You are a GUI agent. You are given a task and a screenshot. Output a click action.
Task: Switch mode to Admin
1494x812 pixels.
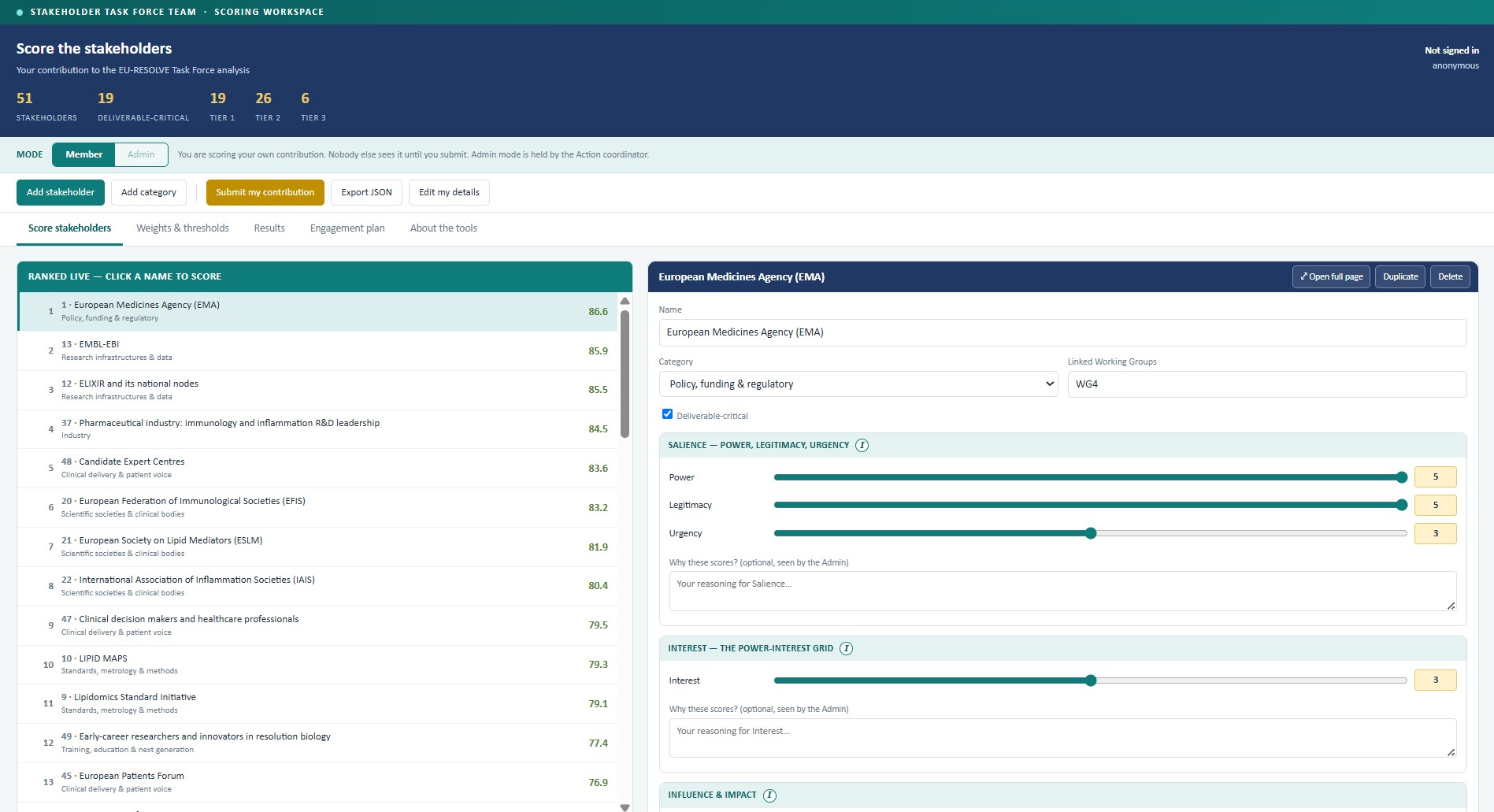141,154
